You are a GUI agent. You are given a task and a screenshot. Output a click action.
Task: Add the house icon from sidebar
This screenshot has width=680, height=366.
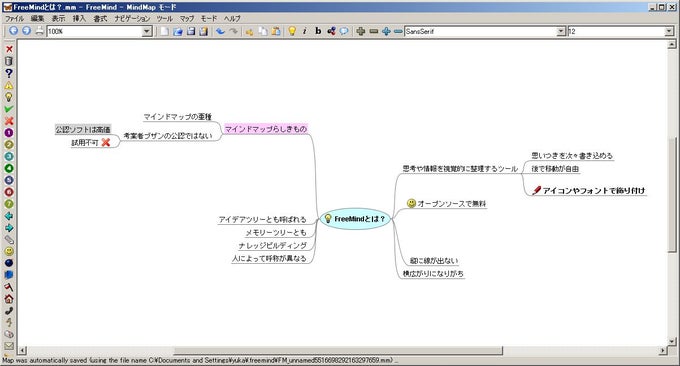9,299
